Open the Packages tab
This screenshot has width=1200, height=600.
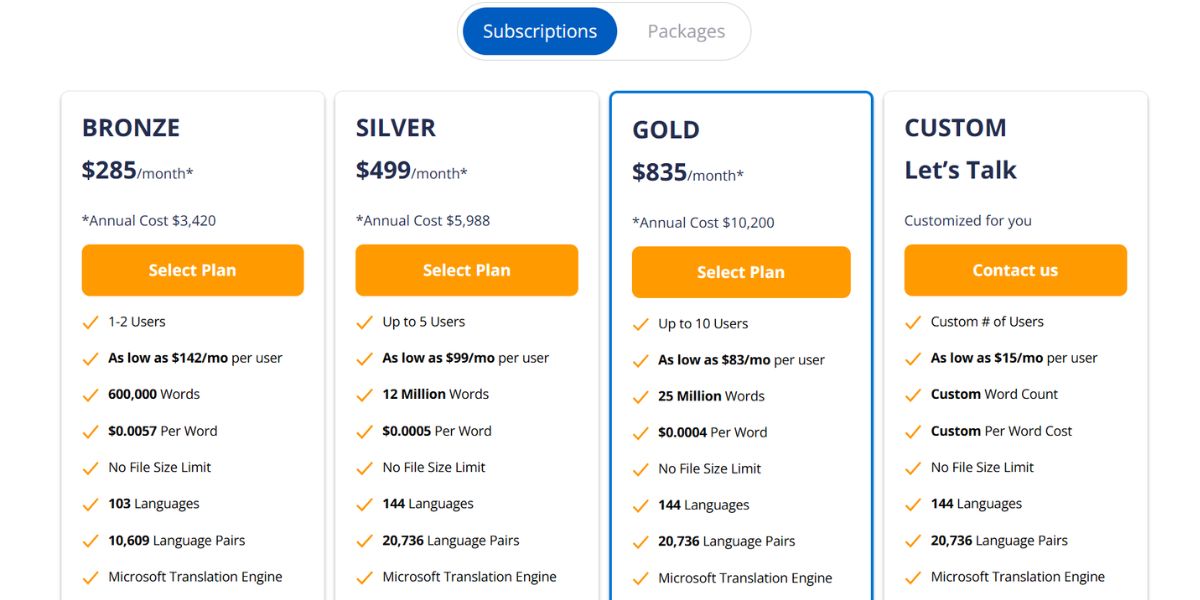click(x=686, y=31)
